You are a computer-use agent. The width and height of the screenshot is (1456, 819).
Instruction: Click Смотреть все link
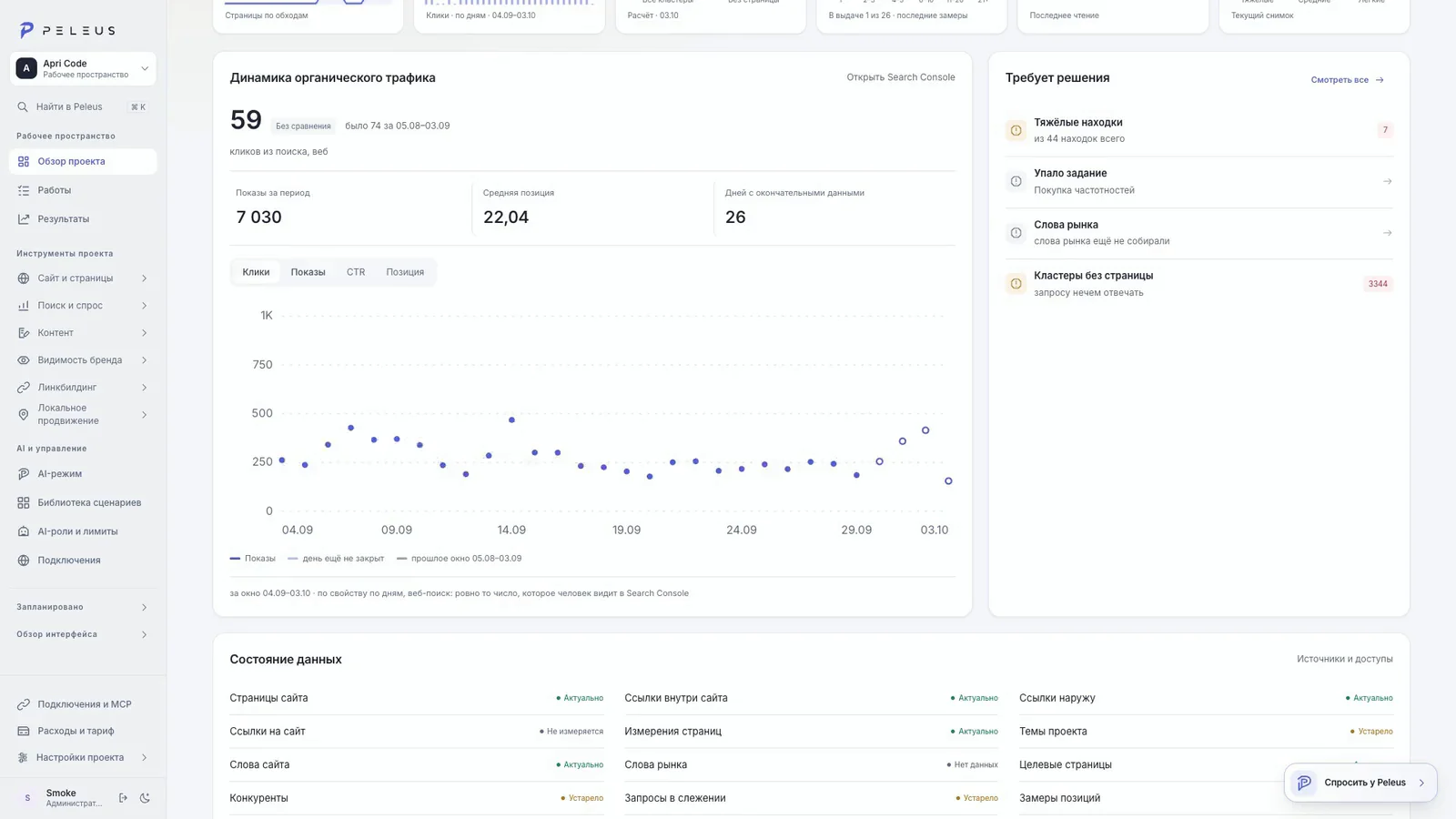click(1347, 80)
